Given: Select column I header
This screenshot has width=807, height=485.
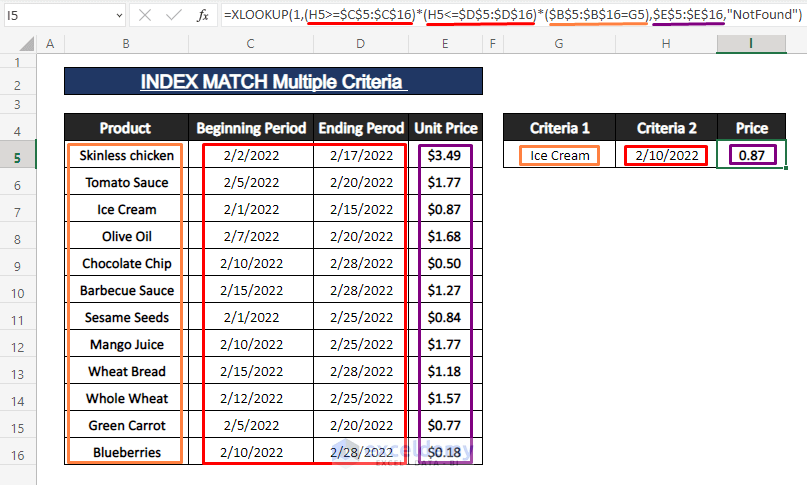Looking at the screenshot, I should click(751, 44).
